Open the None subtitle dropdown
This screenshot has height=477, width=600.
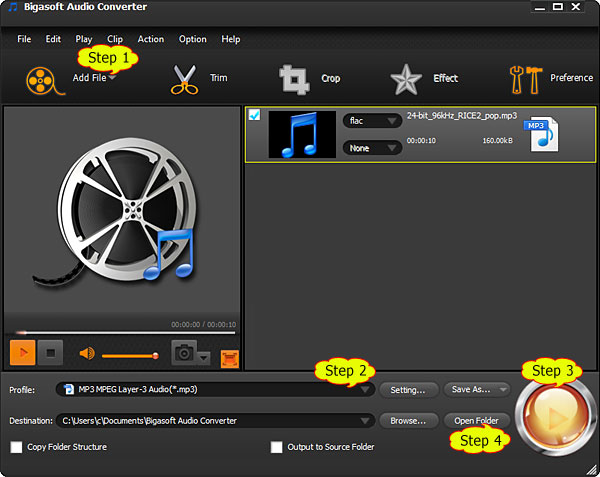coord(372,148)
